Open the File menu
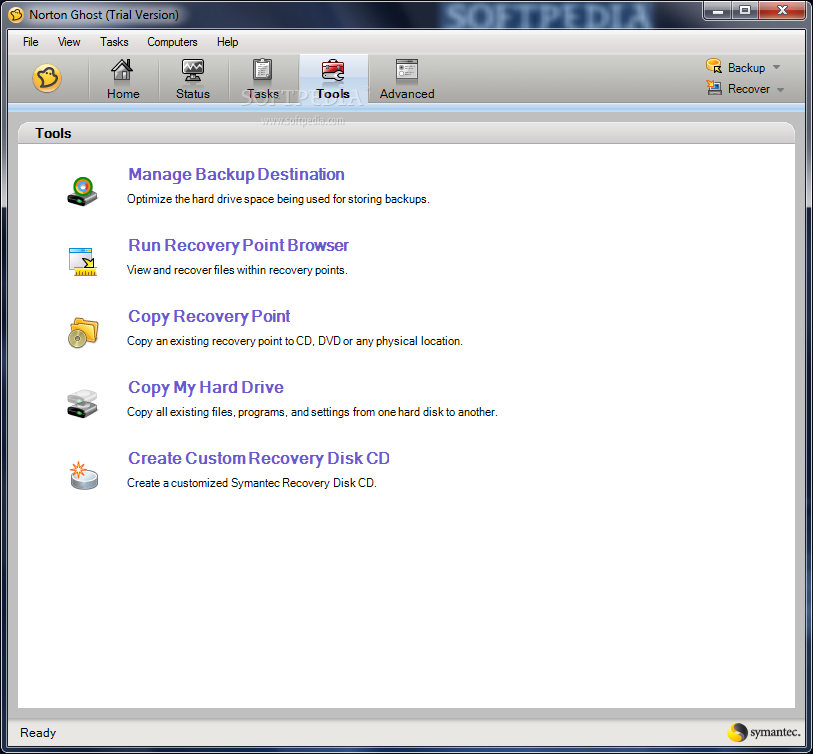This screenshot has height=754, width=813. [x=31, y=42]
